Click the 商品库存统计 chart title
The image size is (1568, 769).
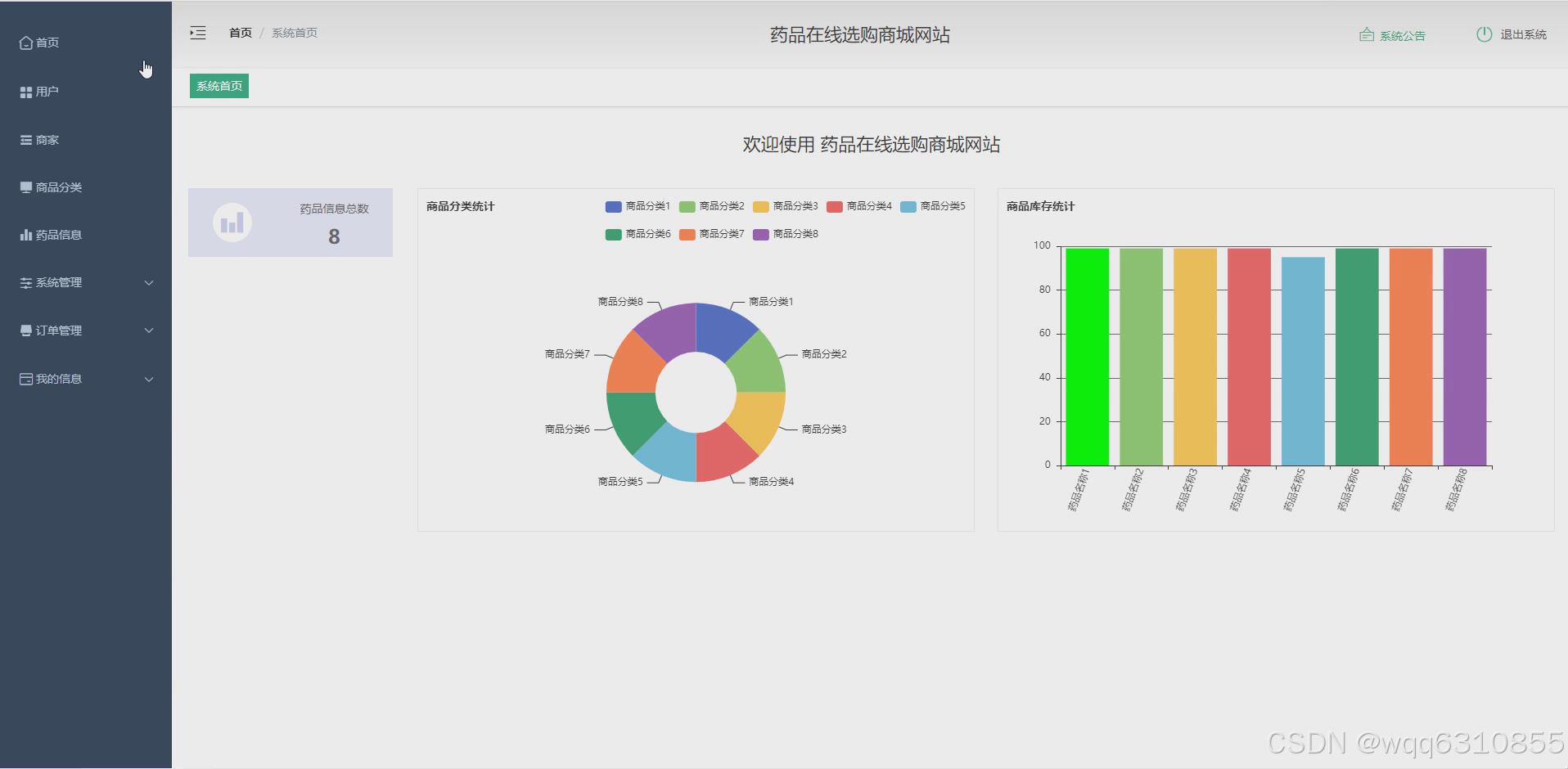1040,206
